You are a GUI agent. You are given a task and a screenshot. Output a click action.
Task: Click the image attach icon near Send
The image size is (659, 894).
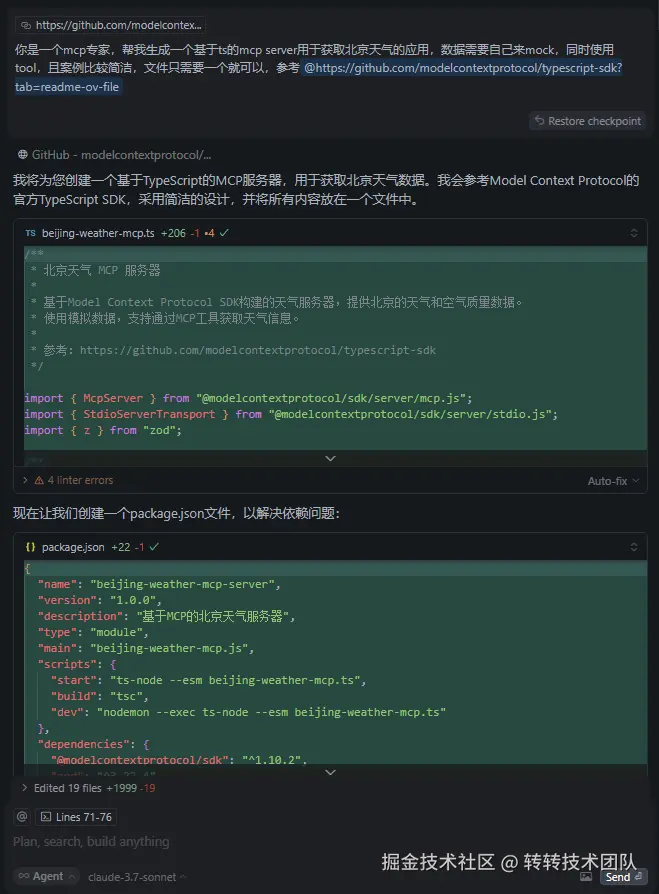click(x=586, y=877)
